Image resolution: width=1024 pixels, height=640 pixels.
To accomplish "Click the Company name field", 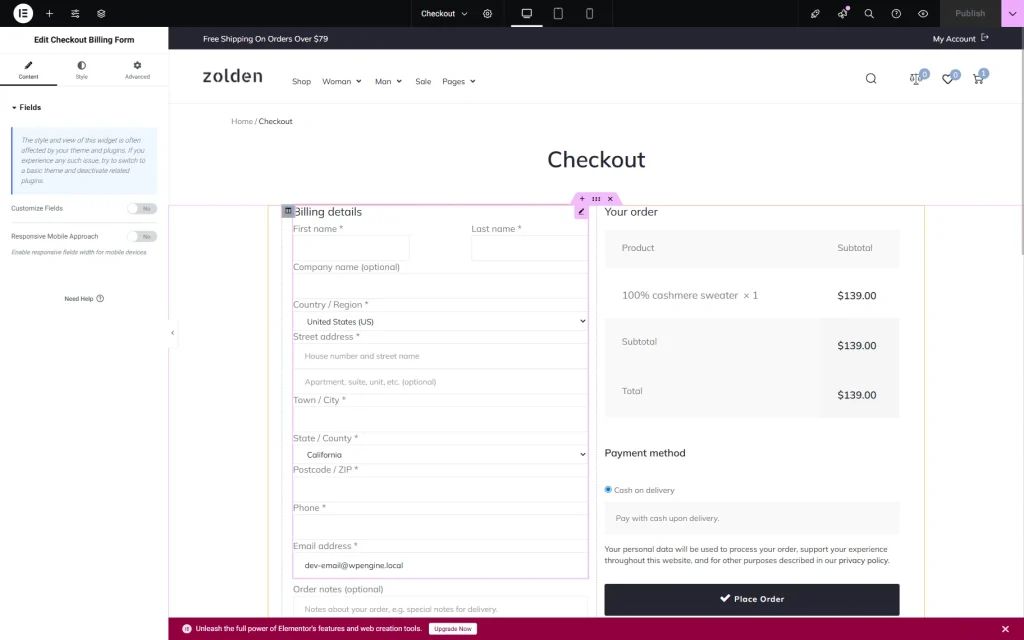I will [440, 286].
